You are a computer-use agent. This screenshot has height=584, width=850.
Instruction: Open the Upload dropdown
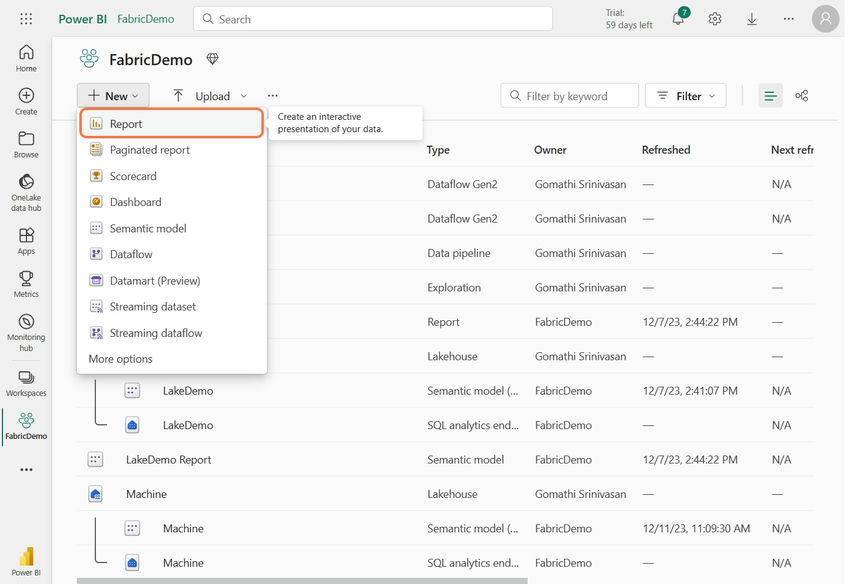210,96
